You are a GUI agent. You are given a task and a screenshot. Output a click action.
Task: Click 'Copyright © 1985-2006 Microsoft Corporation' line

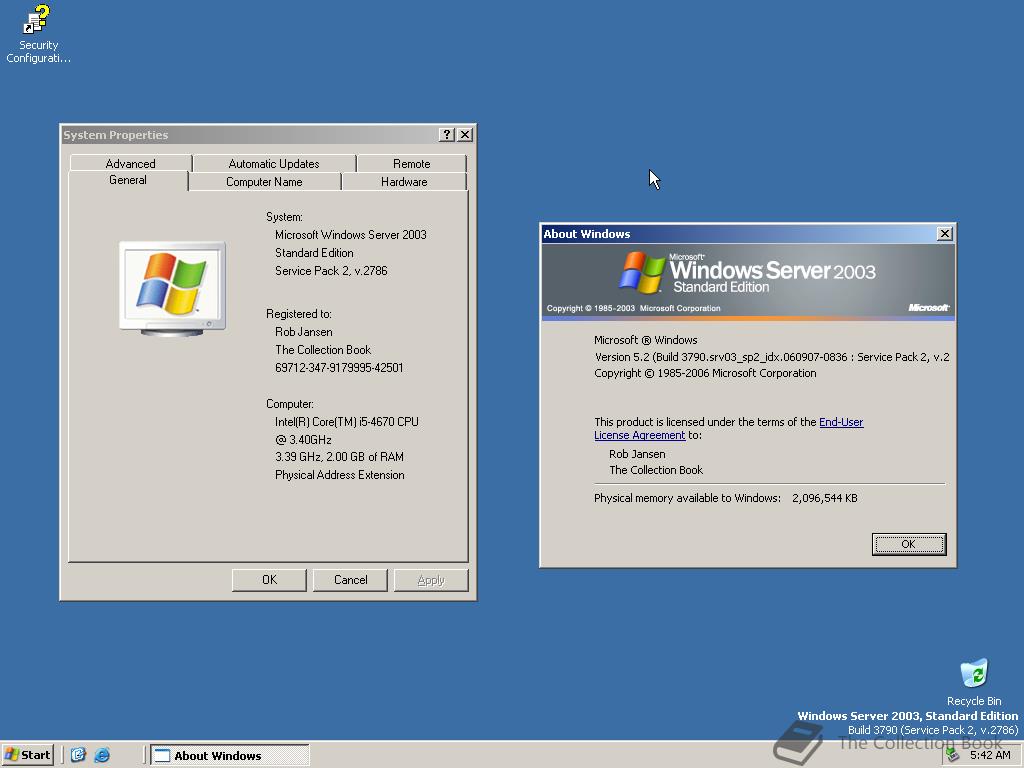click(x=705, y=373)
